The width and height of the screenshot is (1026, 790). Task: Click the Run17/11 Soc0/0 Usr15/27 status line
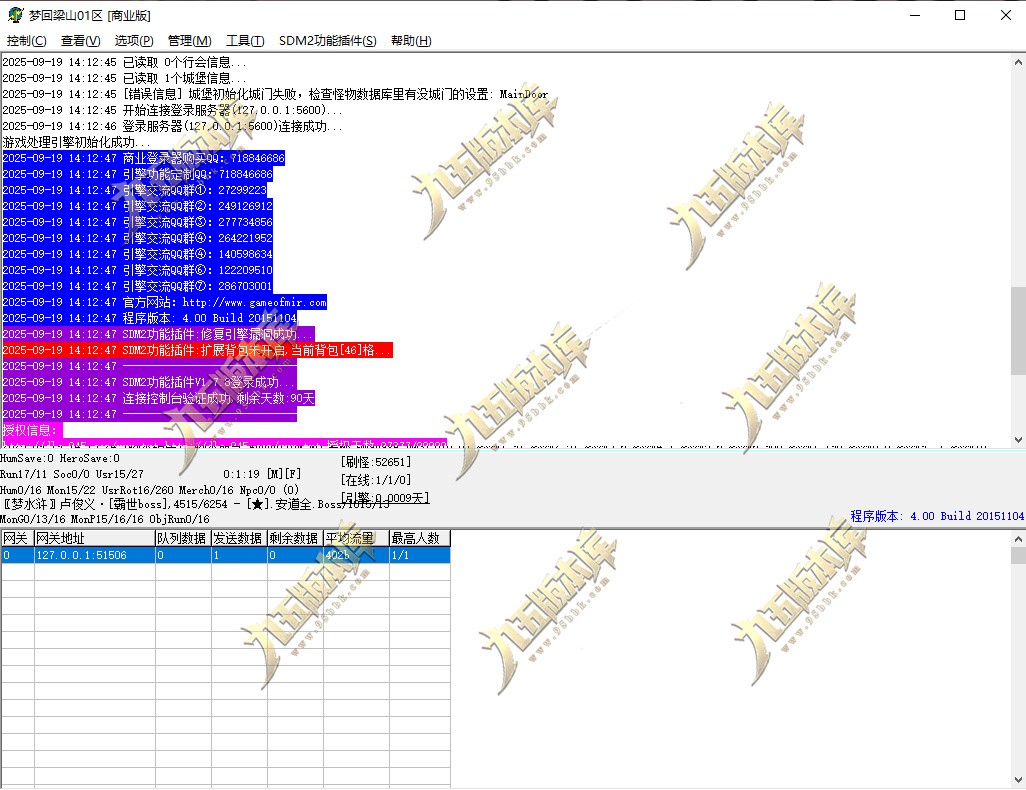pos(72,474)
